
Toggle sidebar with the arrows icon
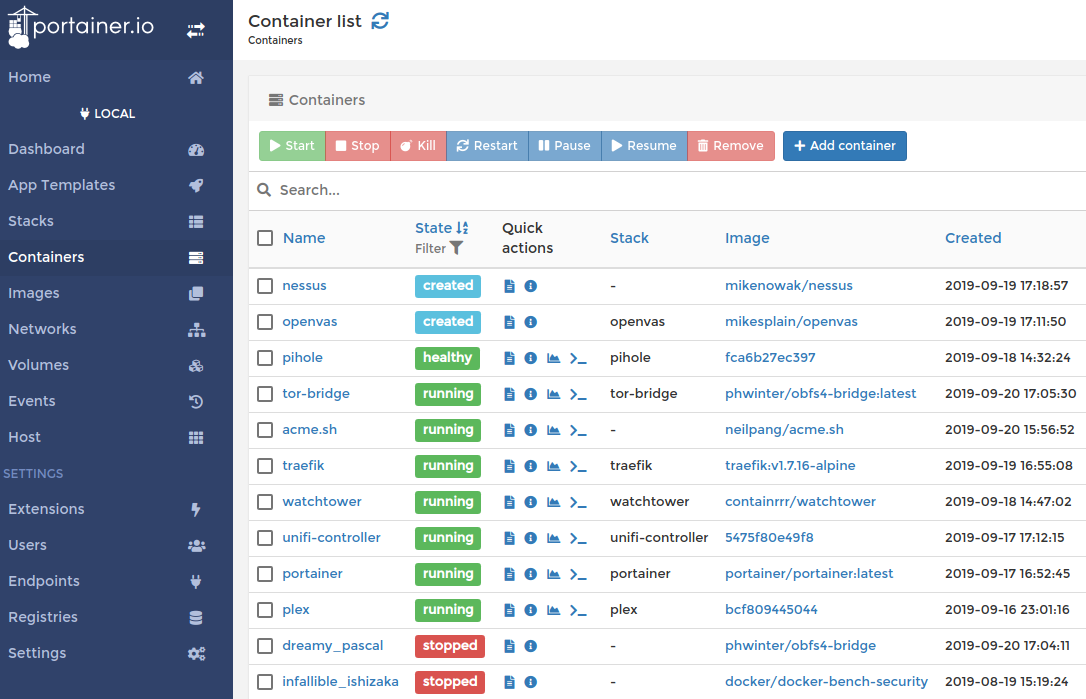pyautogui.click(x=196, y=30)
